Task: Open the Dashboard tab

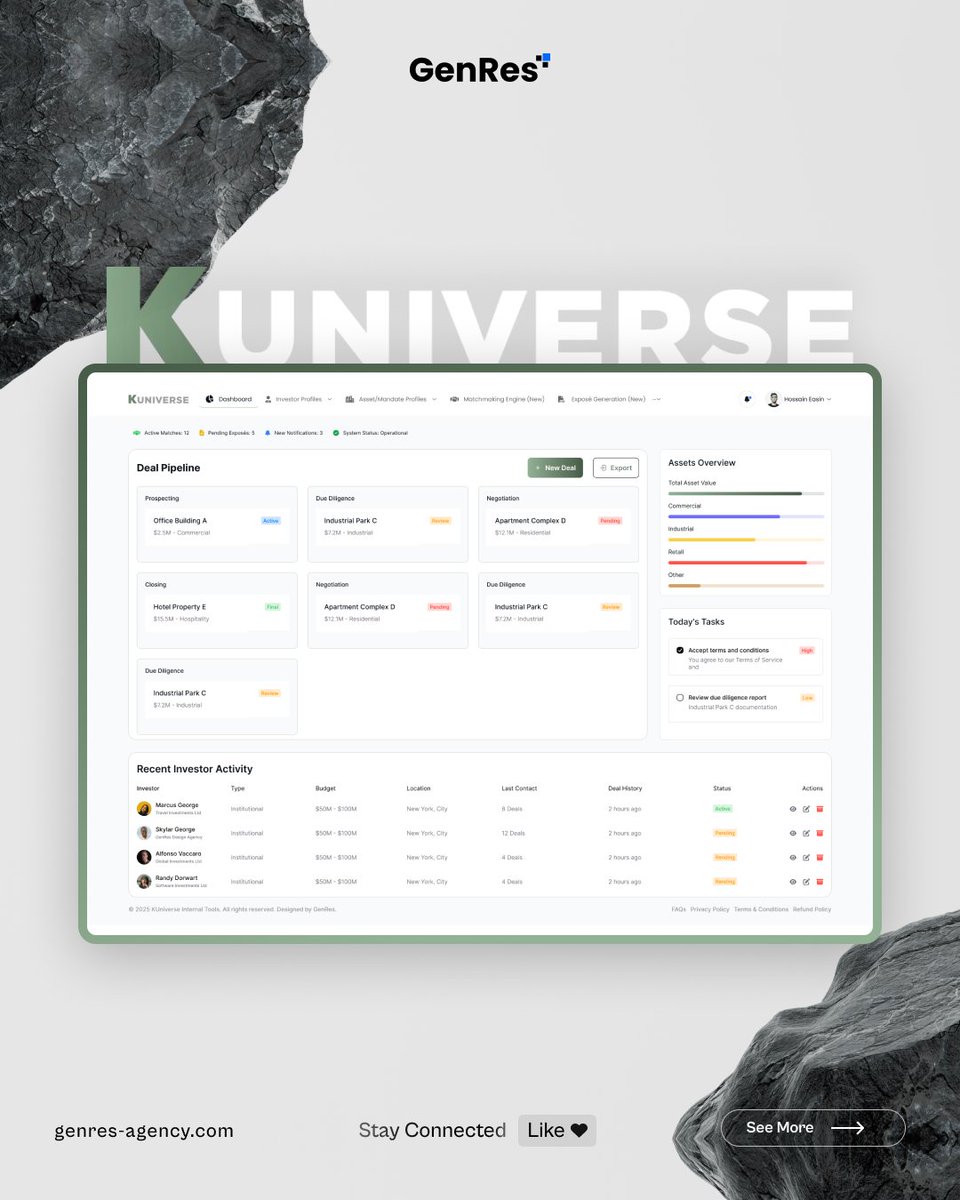Action: click(229, 399)
